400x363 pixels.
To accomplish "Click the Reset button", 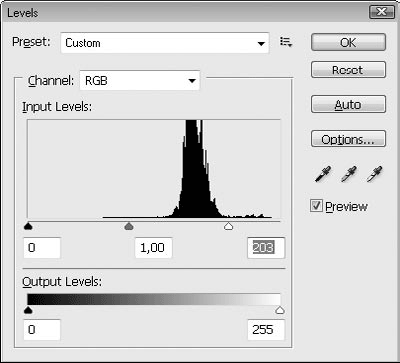I will pos(348,70).
